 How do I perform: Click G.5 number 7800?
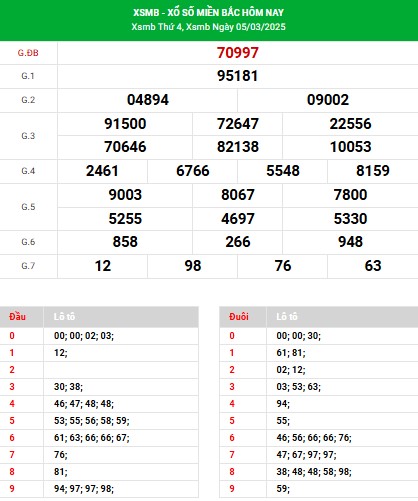coord(350,195)
